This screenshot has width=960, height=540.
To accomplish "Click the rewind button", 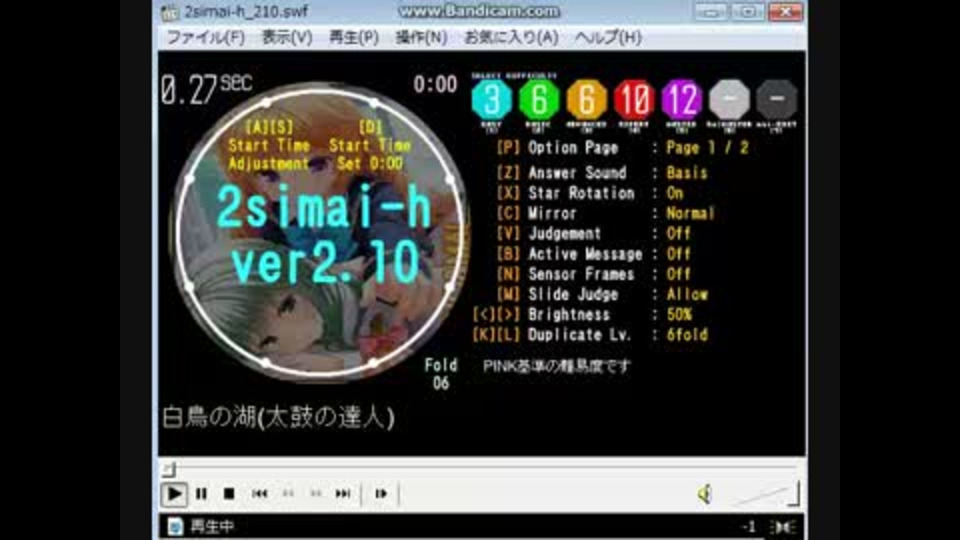I will coord(288,493).
